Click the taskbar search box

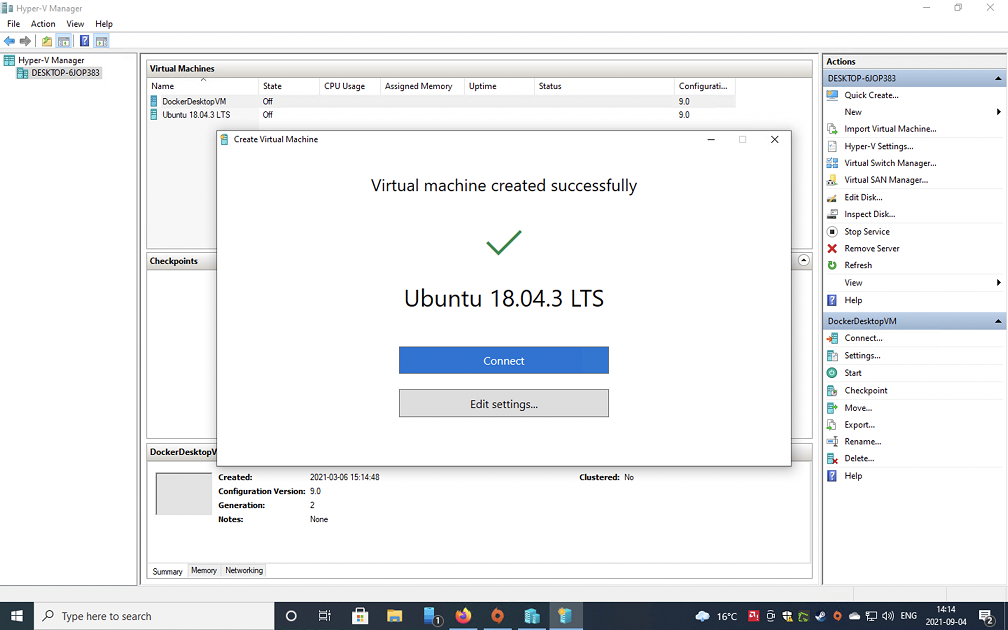point(154,616)
